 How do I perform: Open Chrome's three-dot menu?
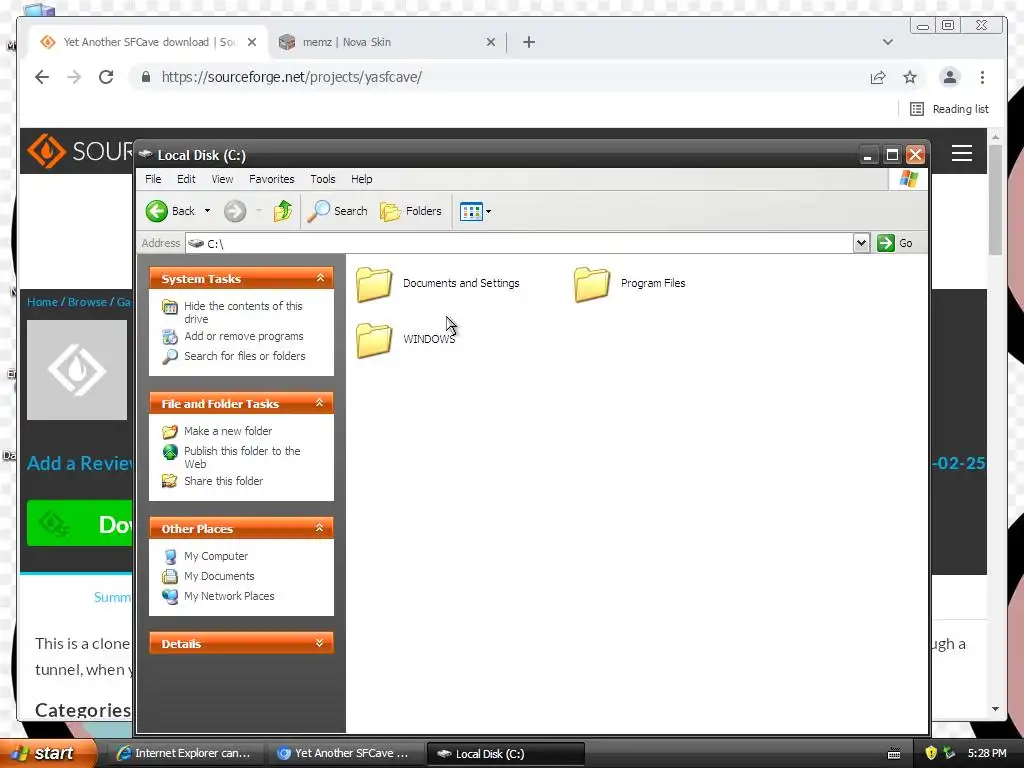click(x=982, y=77)
